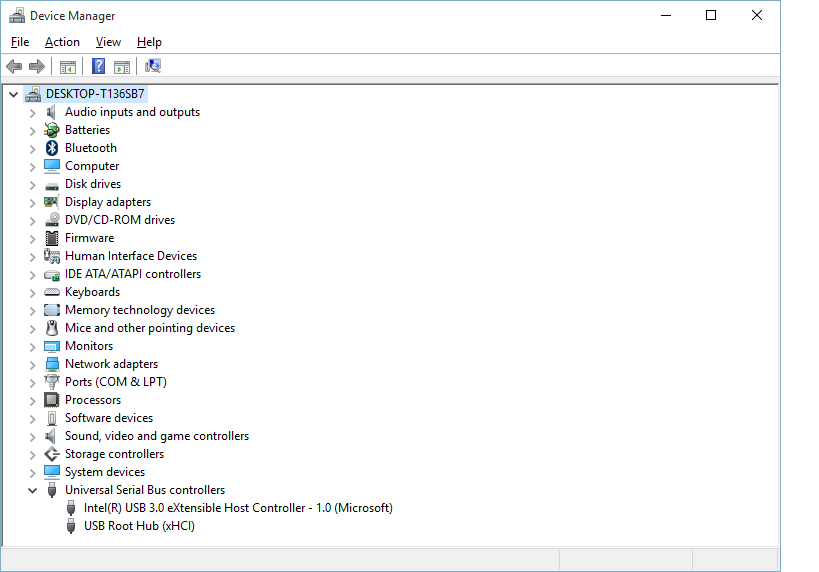
Task: Click the Back arrow toolbar icon
Action: click(x=14, y=66)
